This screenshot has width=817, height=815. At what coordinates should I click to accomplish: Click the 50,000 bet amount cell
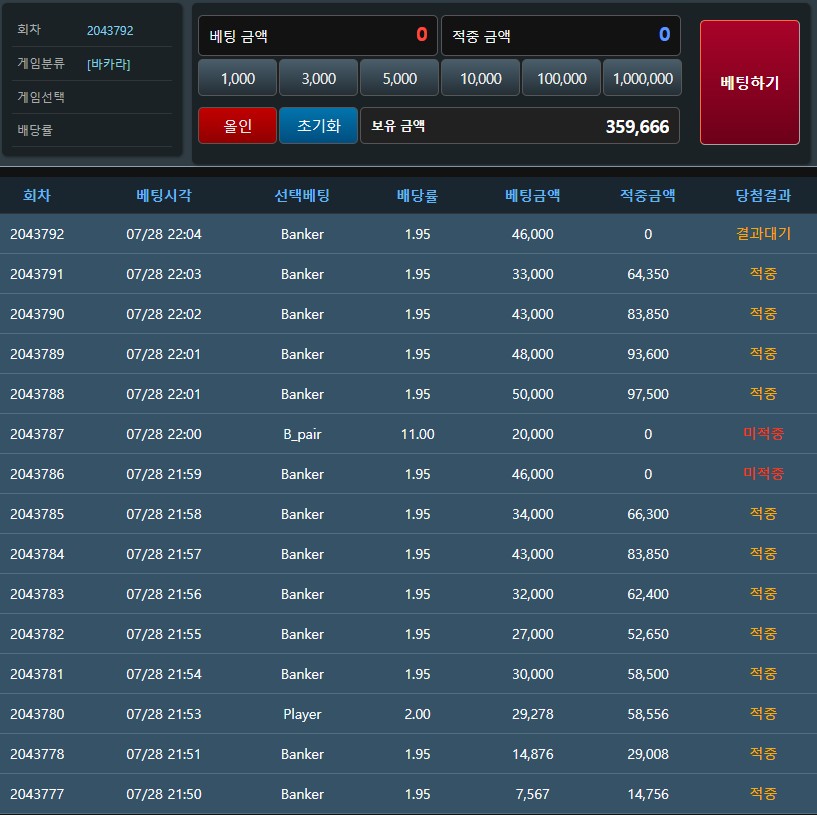coord(533,394)
